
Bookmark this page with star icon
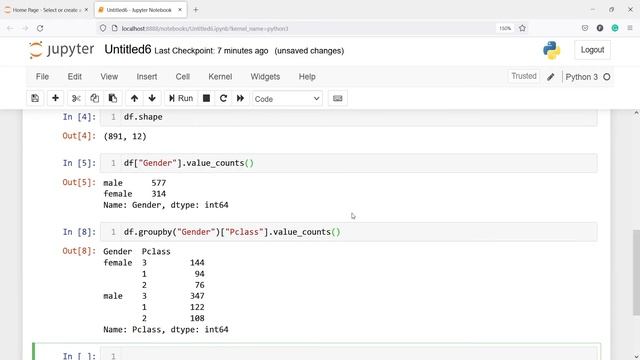(522, 28)
